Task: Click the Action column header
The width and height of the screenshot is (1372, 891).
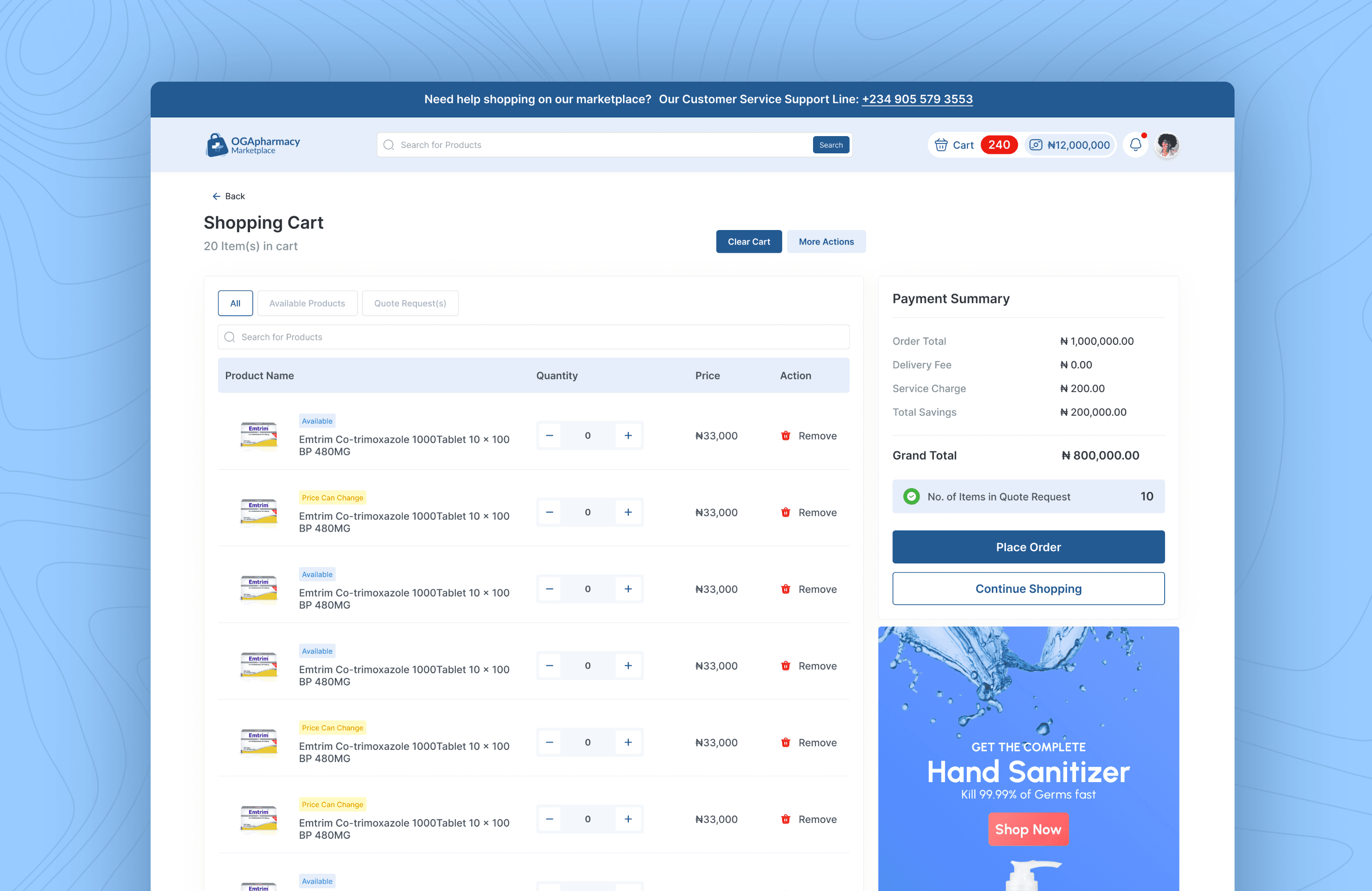Action: click(795, 375)
